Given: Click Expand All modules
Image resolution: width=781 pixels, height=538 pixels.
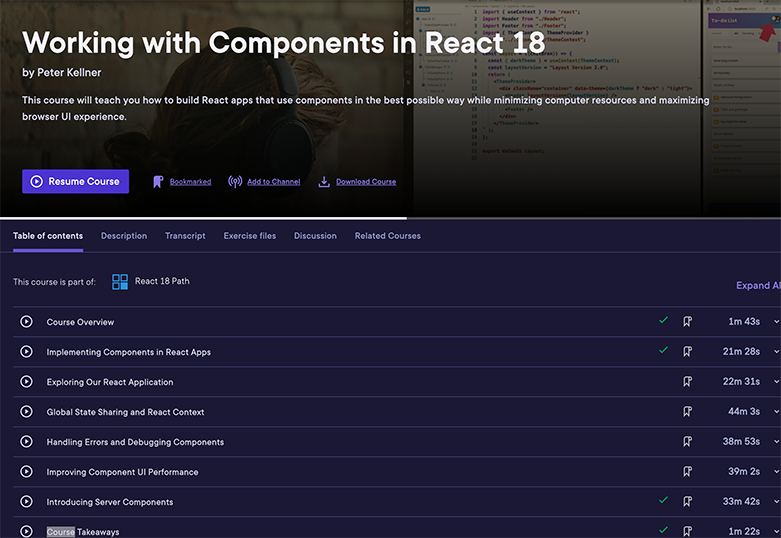Looking at the screenshot, I should [758, 285].
